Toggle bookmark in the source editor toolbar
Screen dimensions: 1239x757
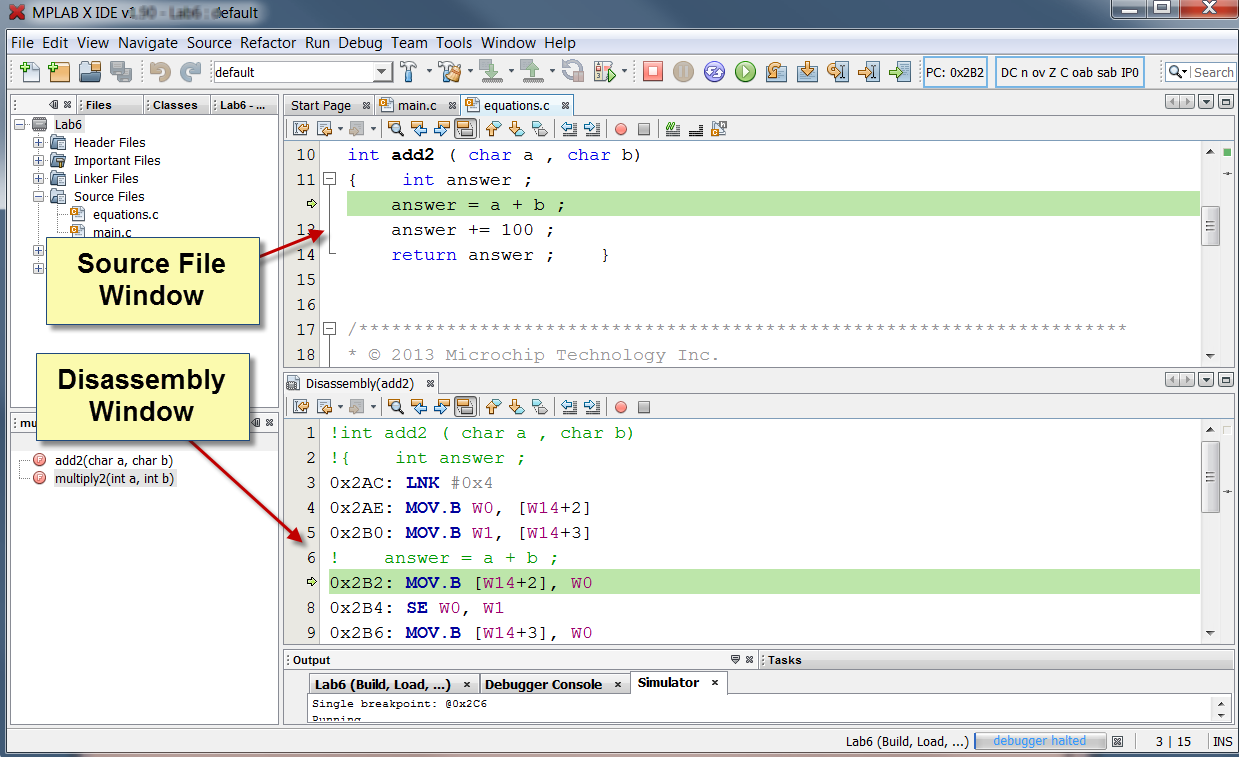pos(541,129)
